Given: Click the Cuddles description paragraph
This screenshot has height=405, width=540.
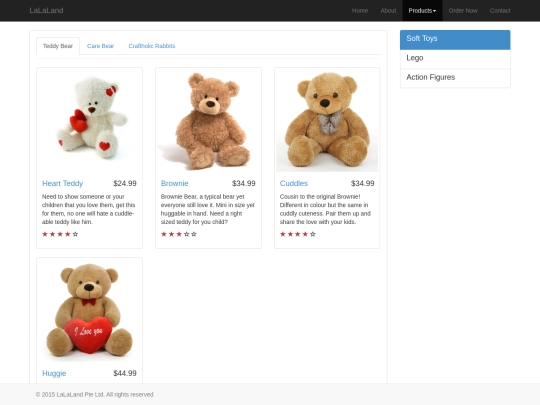Looking at the screenshot, I should (x=325, y=209).
